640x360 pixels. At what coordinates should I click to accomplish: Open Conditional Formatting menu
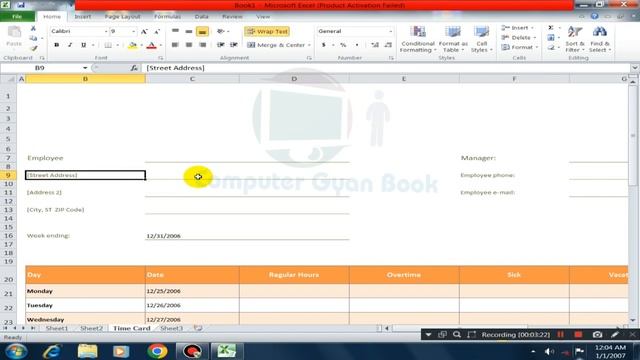coord(418,39)
